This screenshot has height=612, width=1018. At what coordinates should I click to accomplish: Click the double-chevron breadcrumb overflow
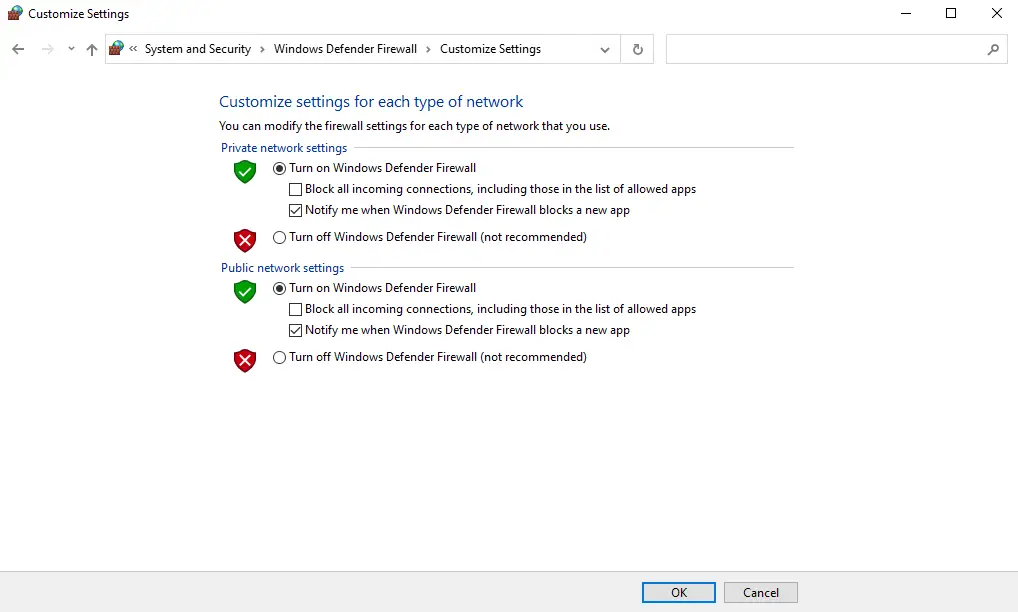(x=133, y=49)
